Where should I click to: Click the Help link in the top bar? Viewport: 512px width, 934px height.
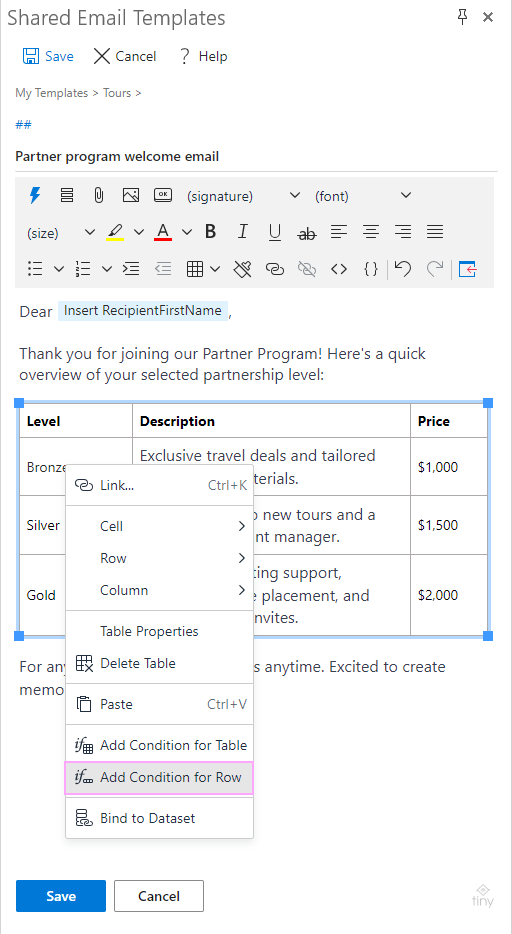[203, 57]
